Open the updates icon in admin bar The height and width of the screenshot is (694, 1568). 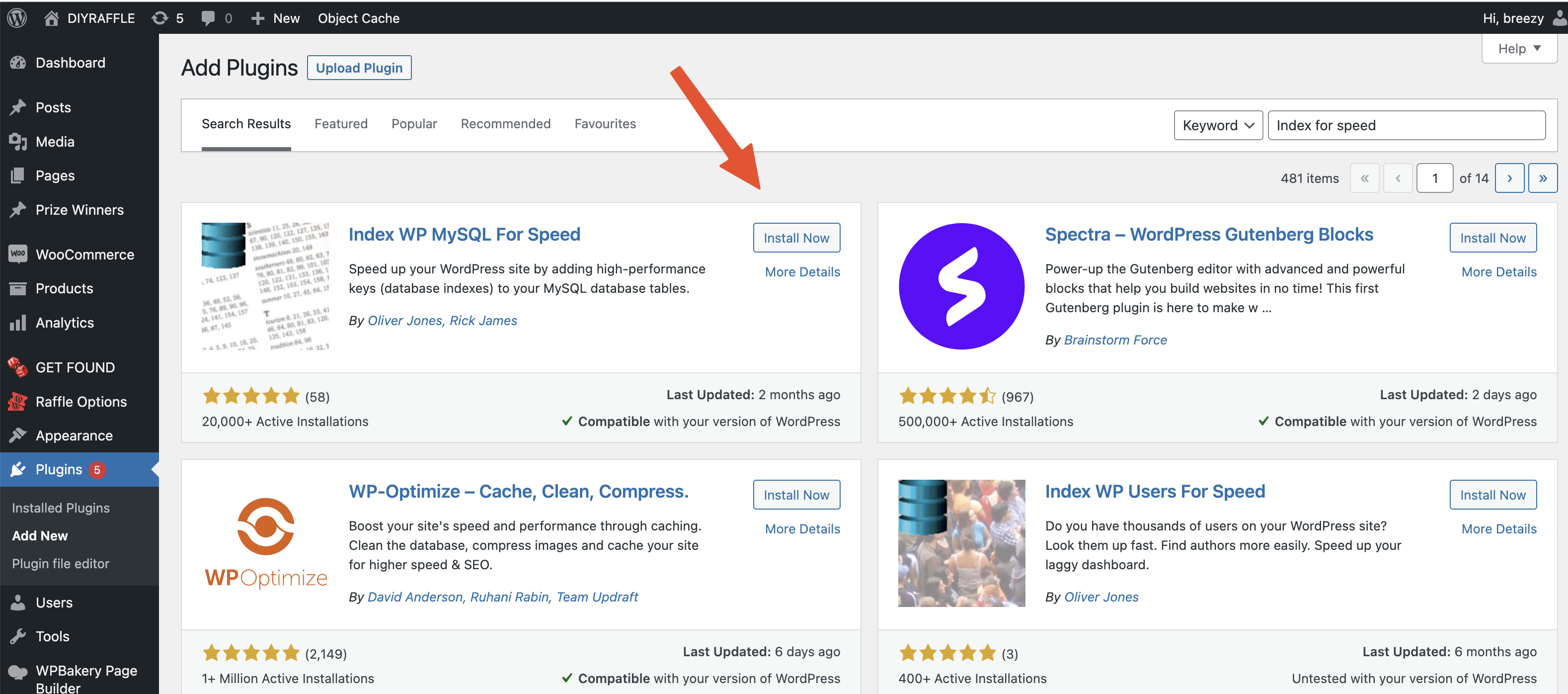(x=160, y=18)
